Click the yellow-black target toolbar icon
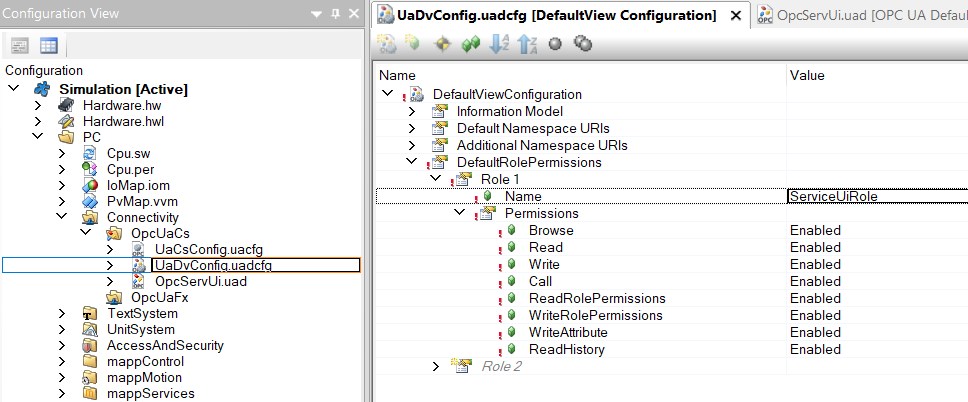The height and width of the screenshot is (402, 968). (x=442, y=44)
